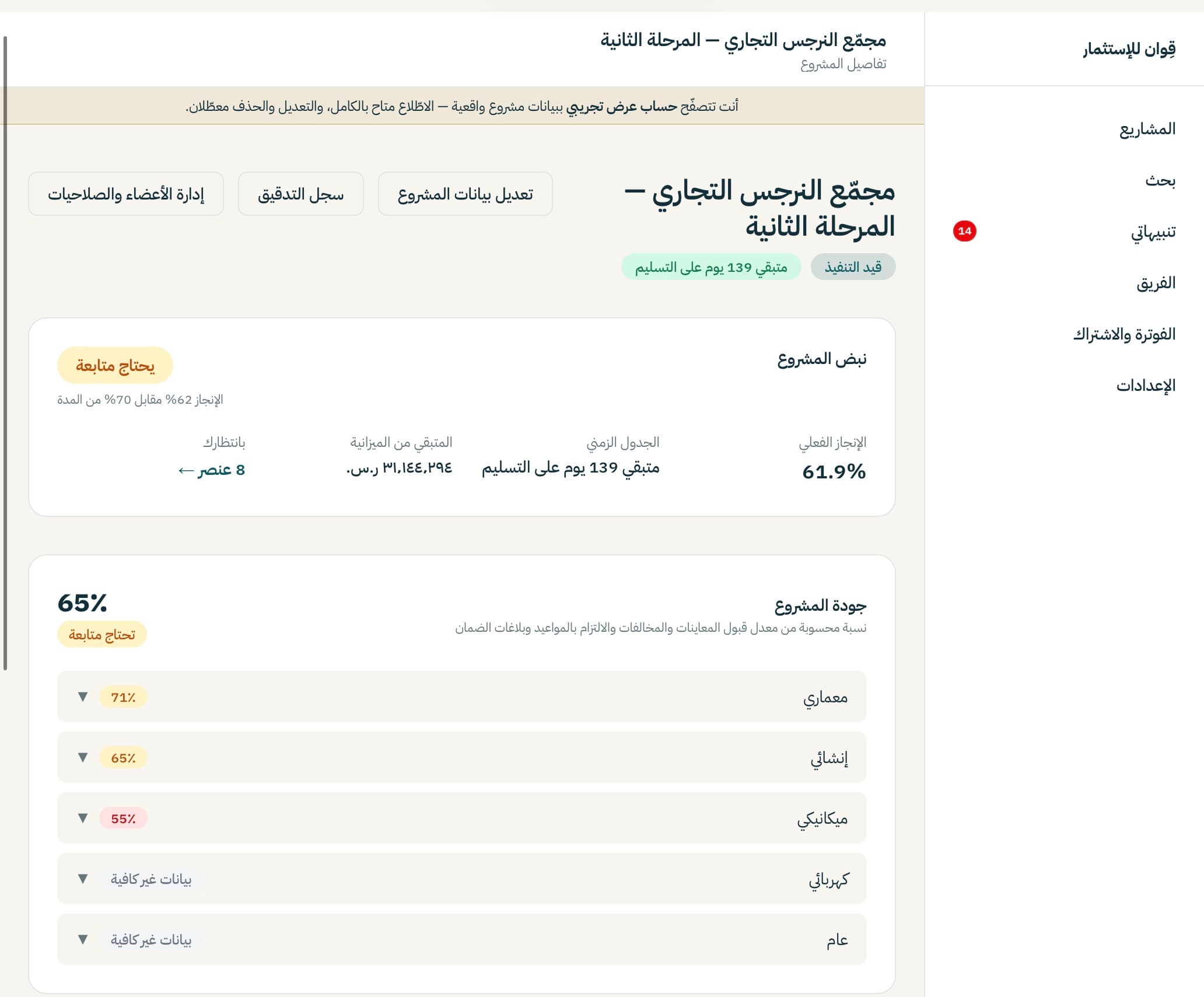The height and width of the screenshot is (997, 1204).
Task: Click the 65٪ badge in إنشائي row
Action: tap(123, 758)
